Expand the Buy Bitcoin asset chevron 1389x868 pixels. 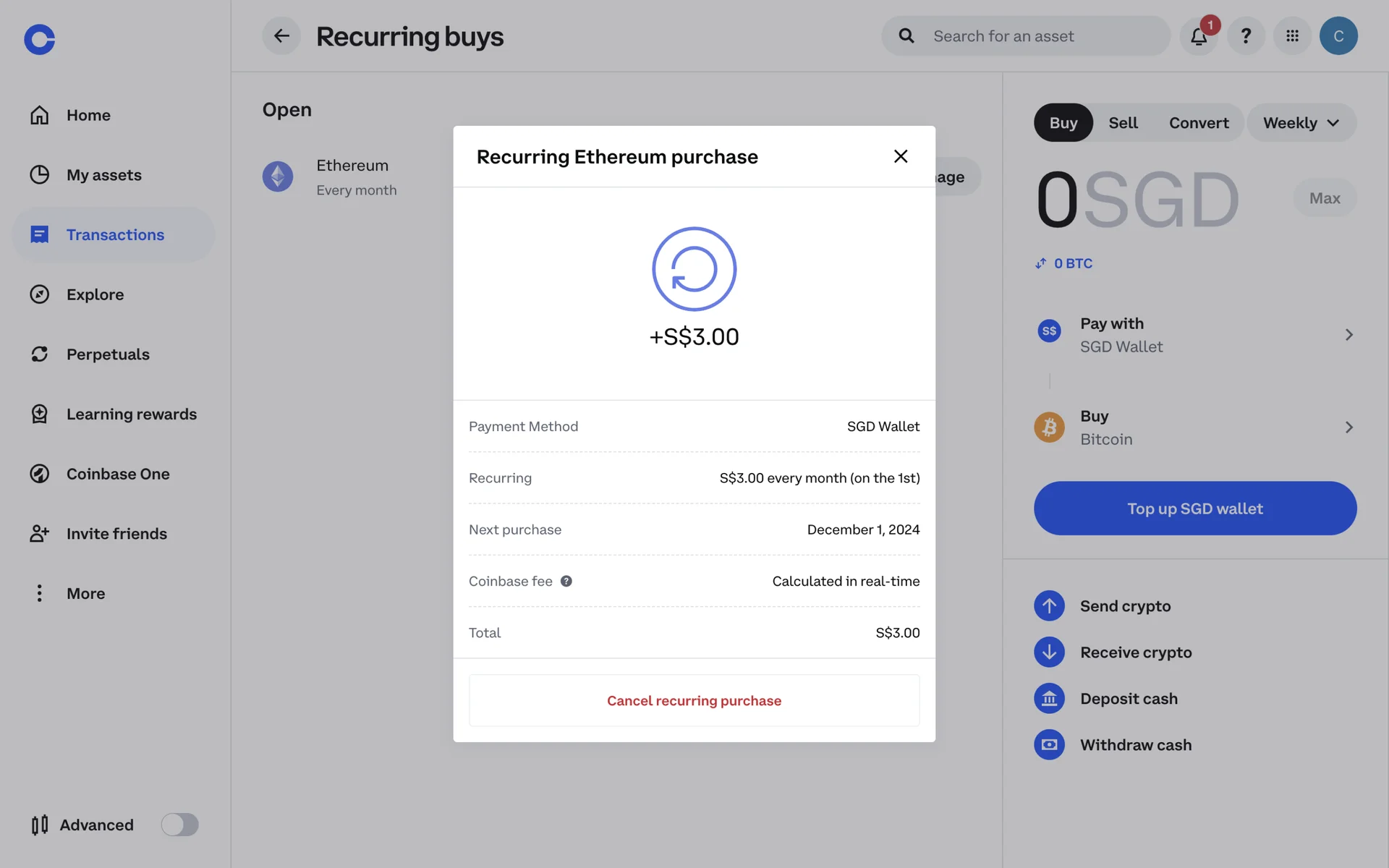click(x=1348, y=427)
